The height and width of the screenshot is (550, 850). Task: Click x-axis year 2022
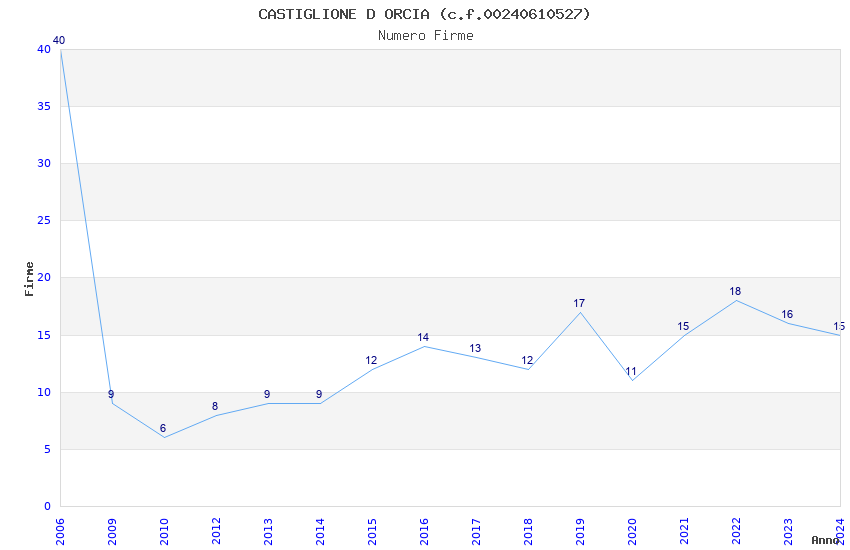[x=736, y=531]
